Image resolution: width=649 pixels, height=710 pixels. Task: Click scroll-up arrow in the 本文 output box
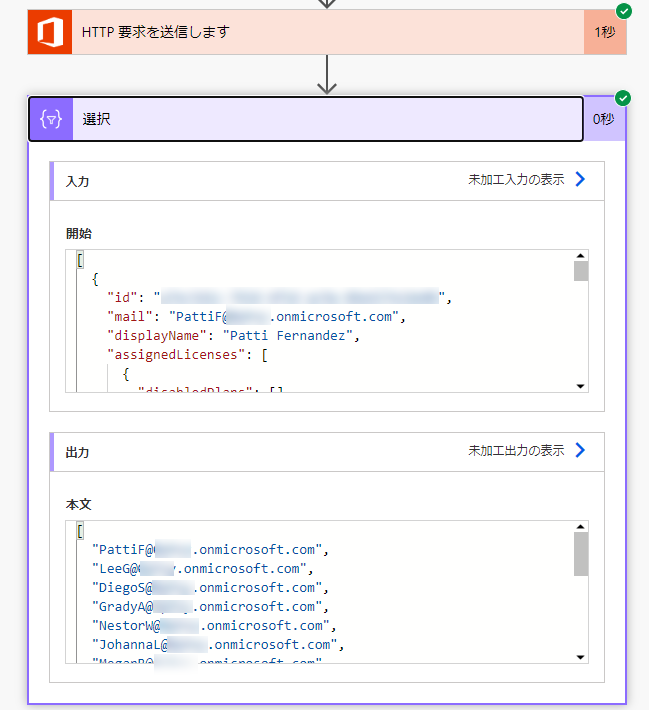click(x=581, y=527)
